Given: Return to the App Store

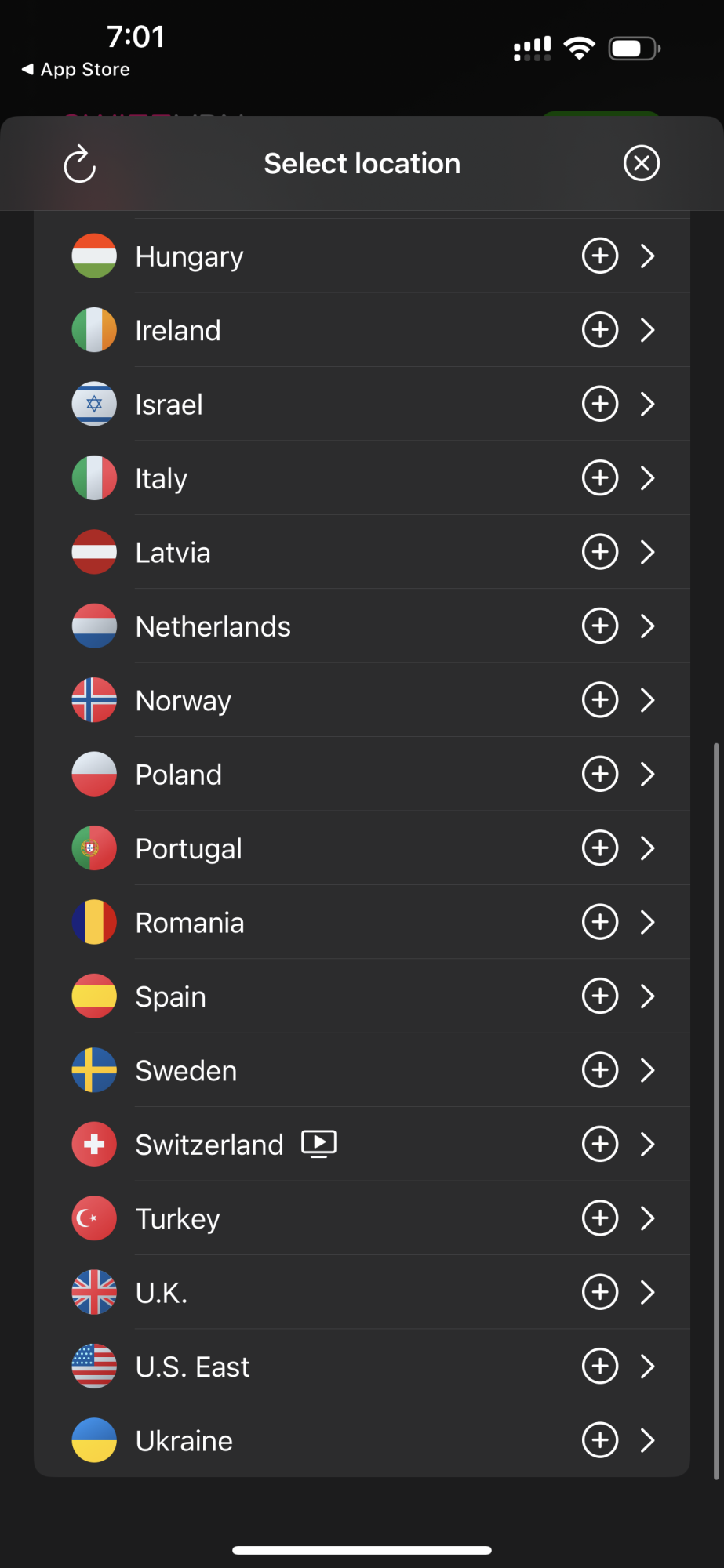Looking at the screenshot, I should [76, 70].
